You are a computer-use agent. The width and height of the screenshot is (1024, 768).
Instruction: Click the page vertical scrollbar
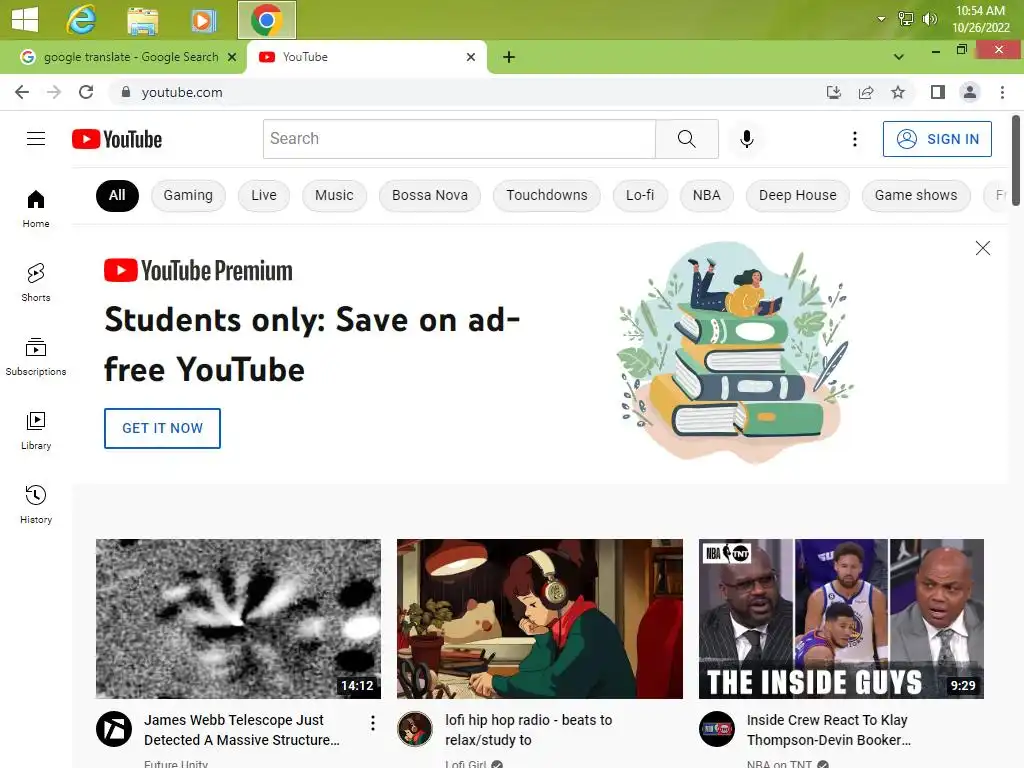pyautogui.click(x=1016, y=161)
